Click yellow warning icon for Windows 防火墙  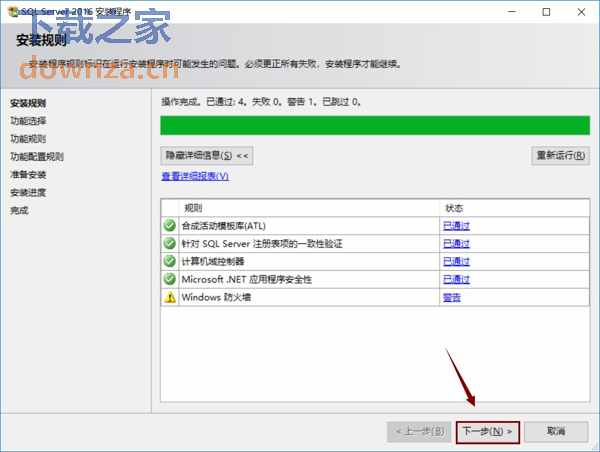pyautogui.click(x=170, y=297)
